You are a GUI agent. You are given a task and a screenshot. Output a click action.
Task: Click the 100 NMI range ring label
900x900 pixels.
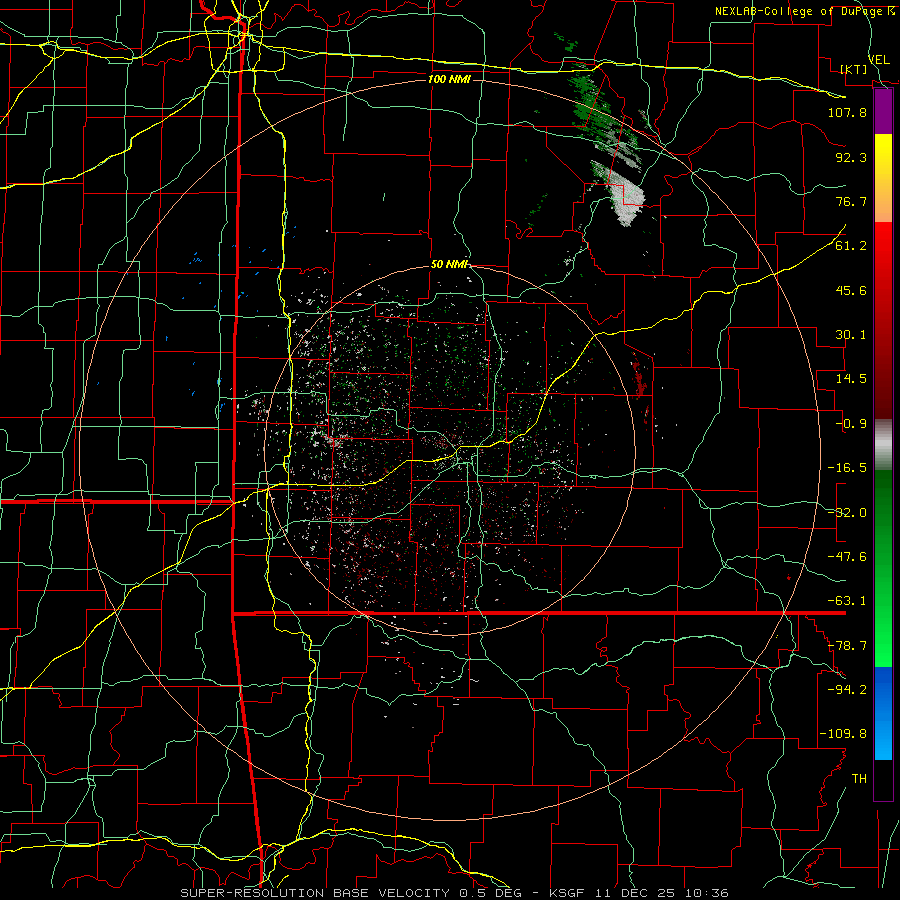pyautogui.click(x=449, y=79)
